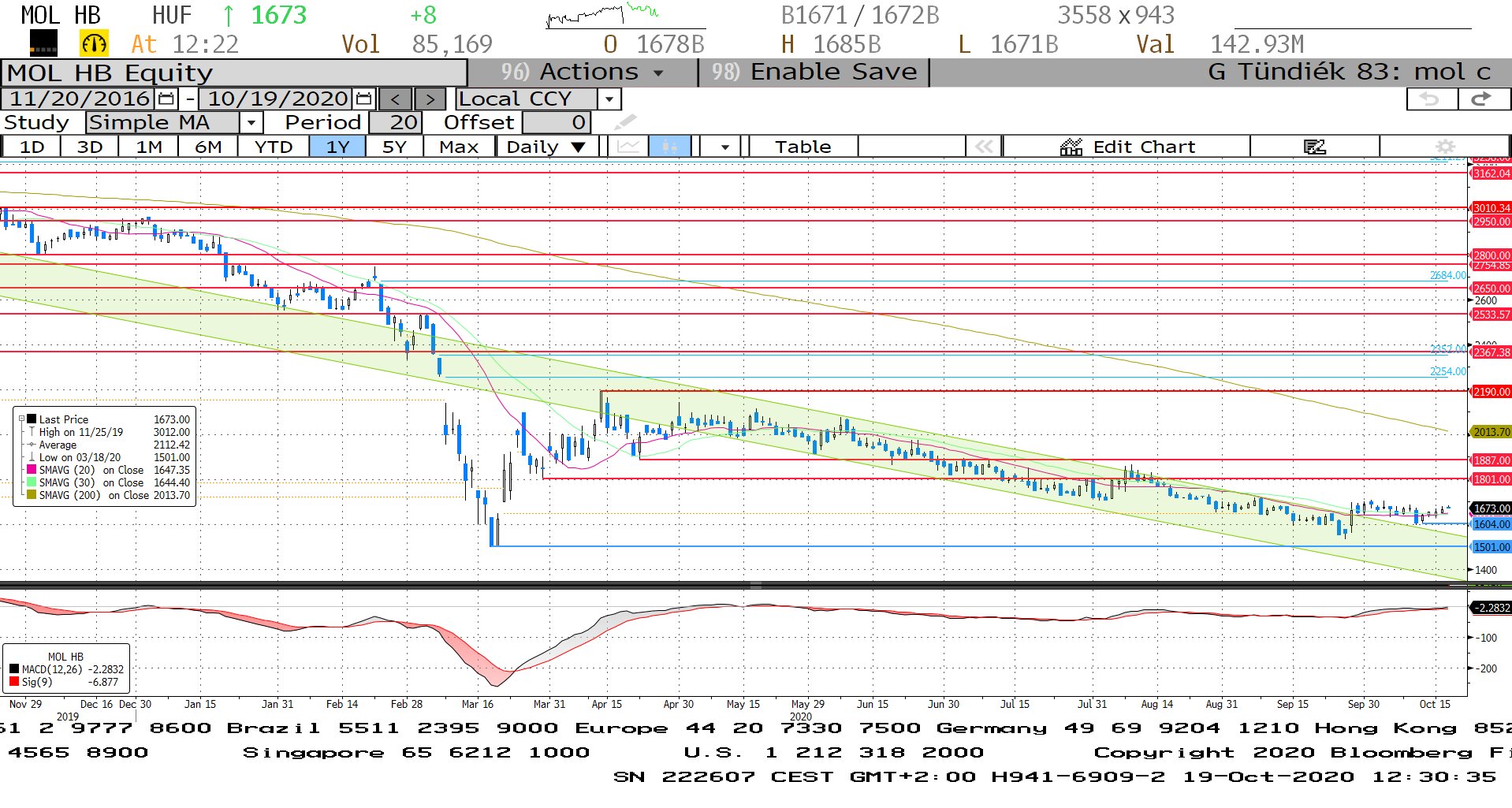Click the 1501.00 low level label
Image resolution: width=1512 pixels, height=808 pixels.
(x=1492, y=547)
